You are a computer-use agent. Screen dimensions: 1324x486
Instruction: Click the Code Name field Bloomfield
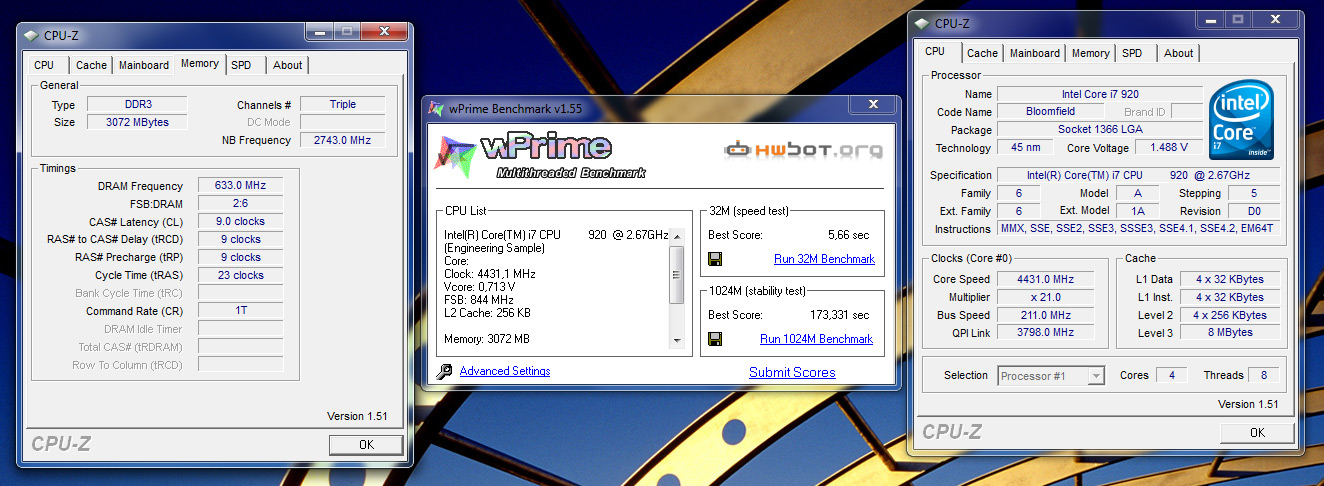tap(1050, 112)
